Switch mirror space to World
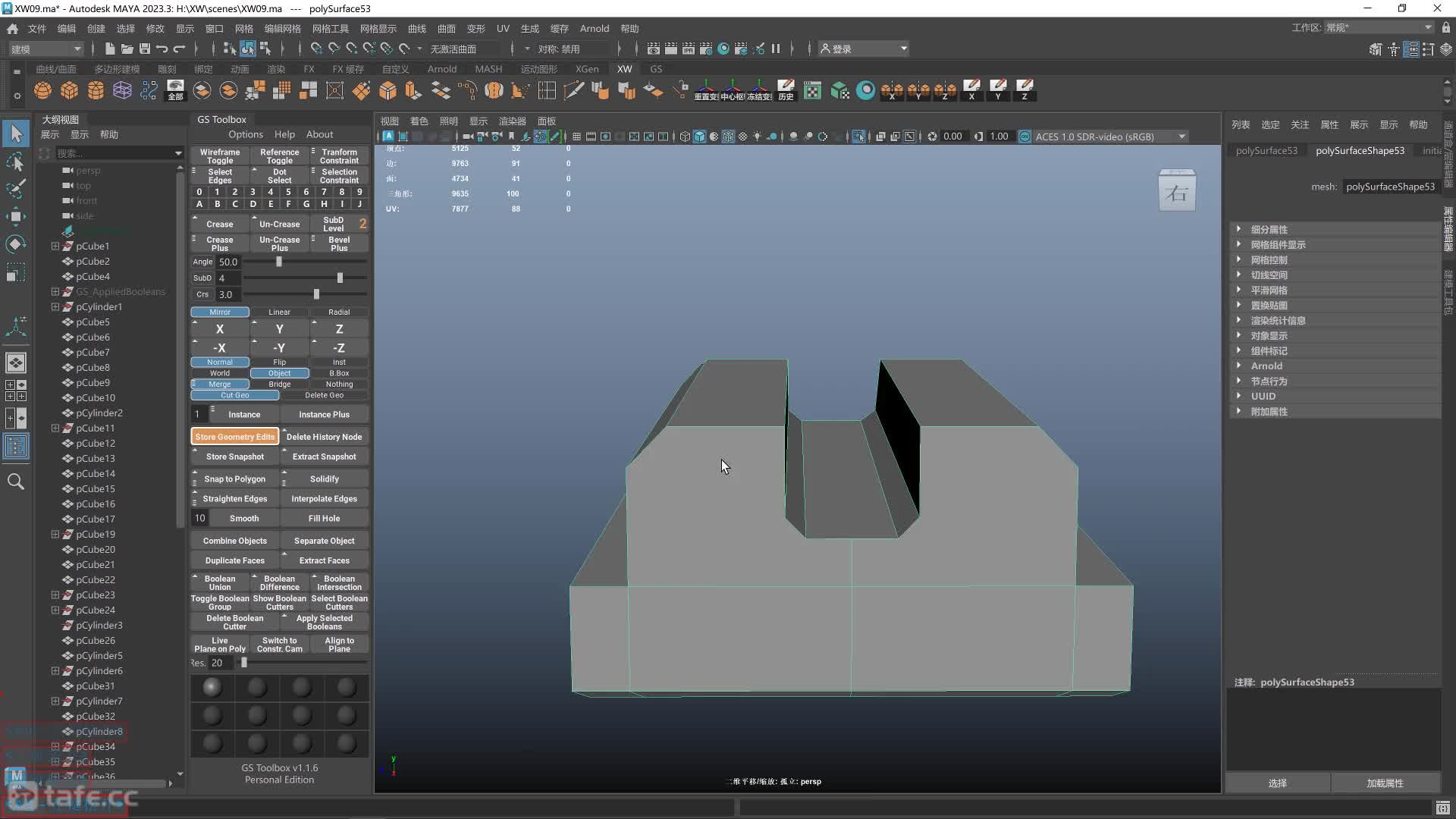1456x819 pixels. pos(220,373)
